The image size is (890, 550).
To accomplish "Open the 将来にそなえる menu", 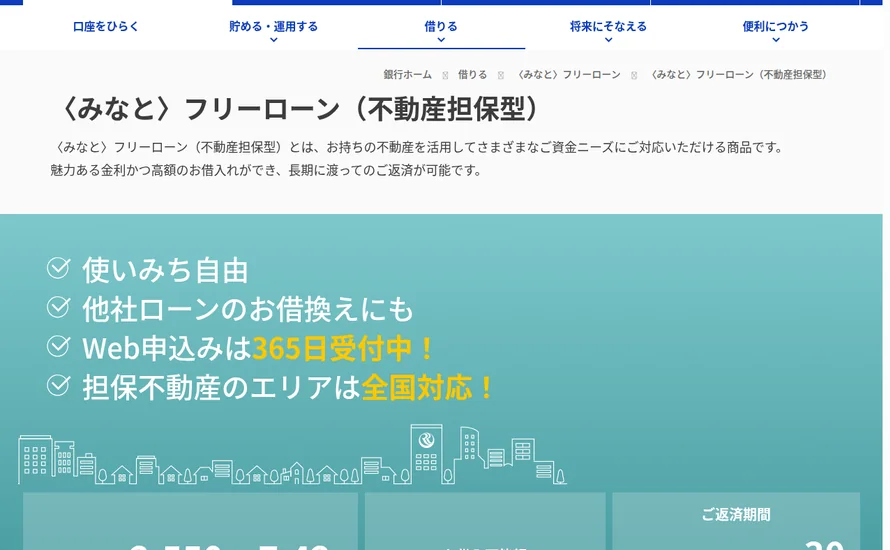I will [608, 26].
